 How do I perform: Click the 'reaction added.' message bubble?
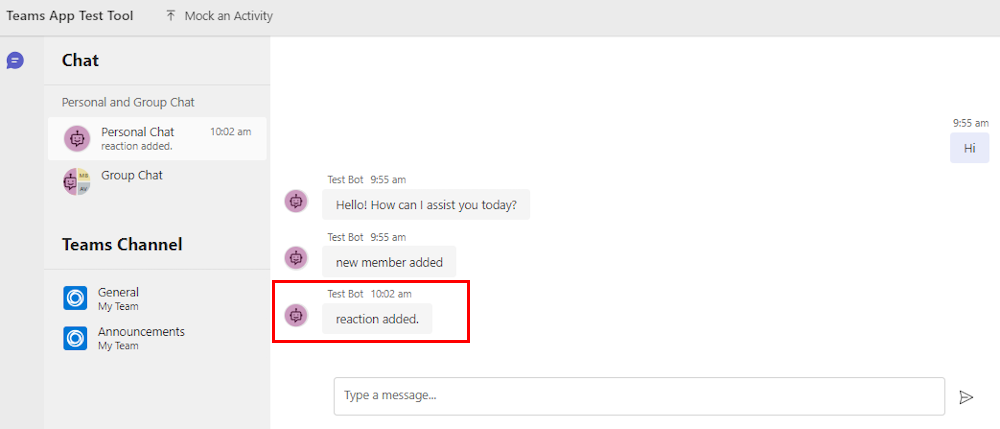(x=377, y=319)
